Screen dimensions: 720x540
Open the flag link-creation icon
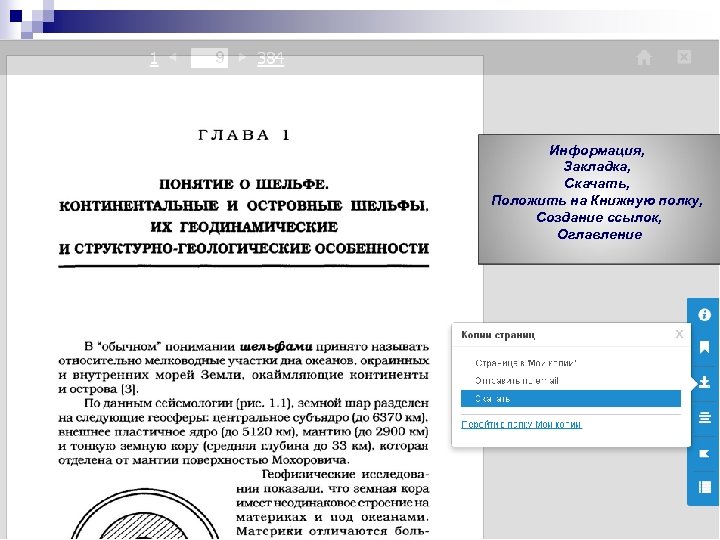pyautogui.click(x=704, y=453)
